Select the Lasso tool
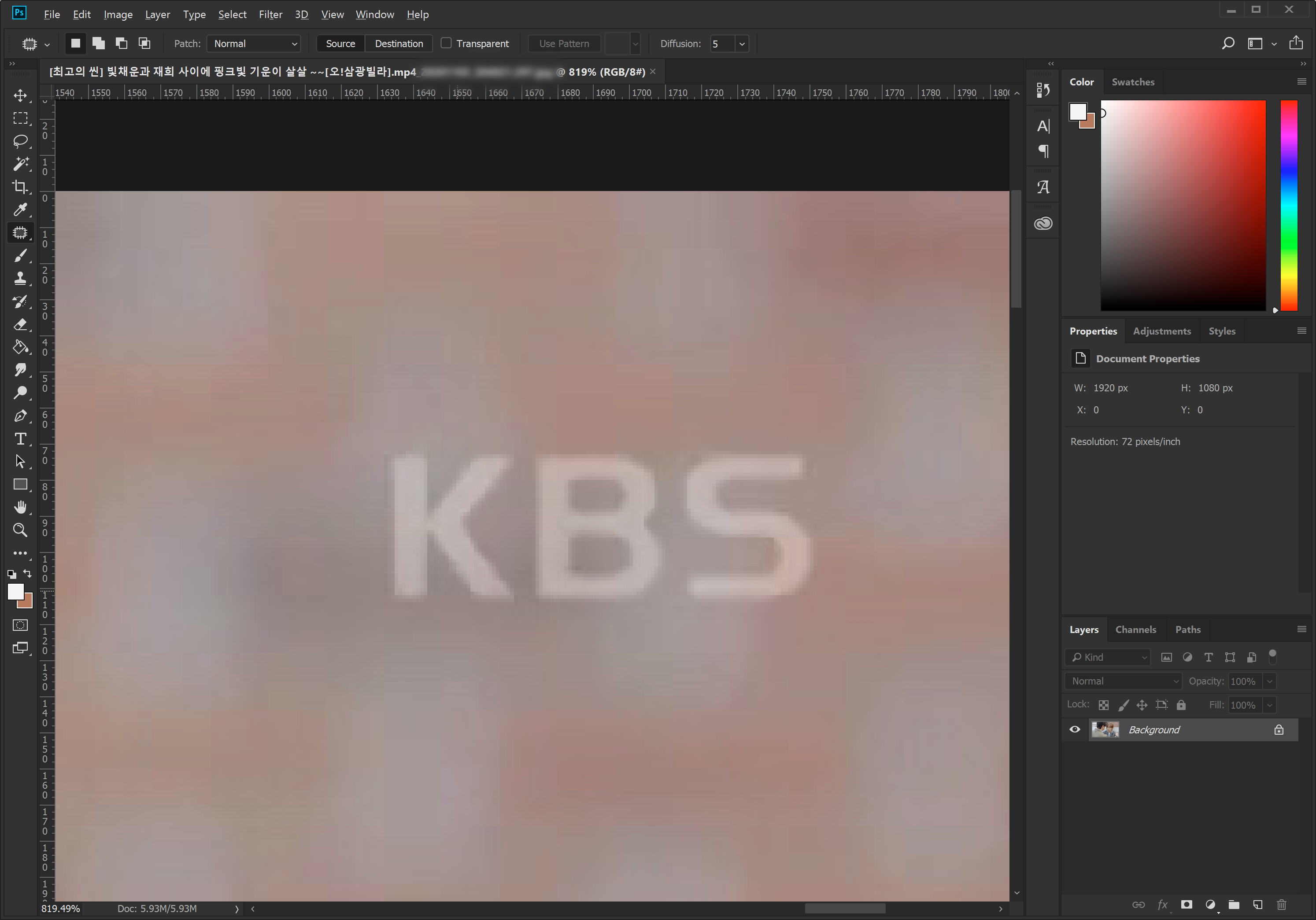The width and height of the screenshot is (1316, 920). pos(21,141)
